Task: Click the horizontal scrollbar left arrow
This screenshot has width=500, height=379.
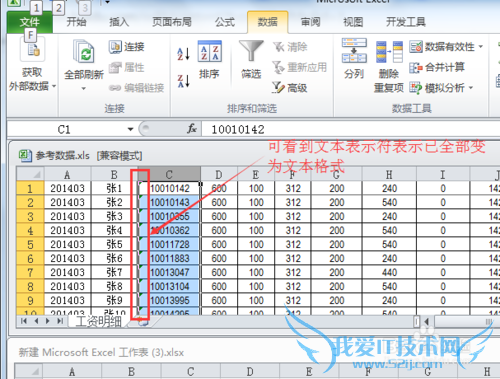Action: pyautogui.click(x=427, y=322)
